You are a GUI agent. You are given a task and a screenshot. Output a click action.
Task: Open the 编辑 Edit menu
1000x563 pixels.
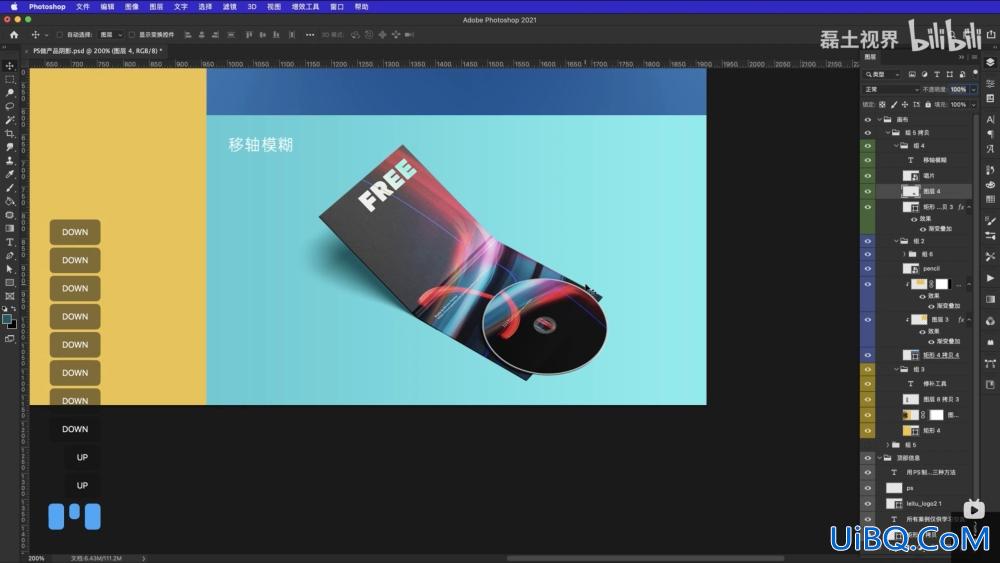[x=107, y=6]
